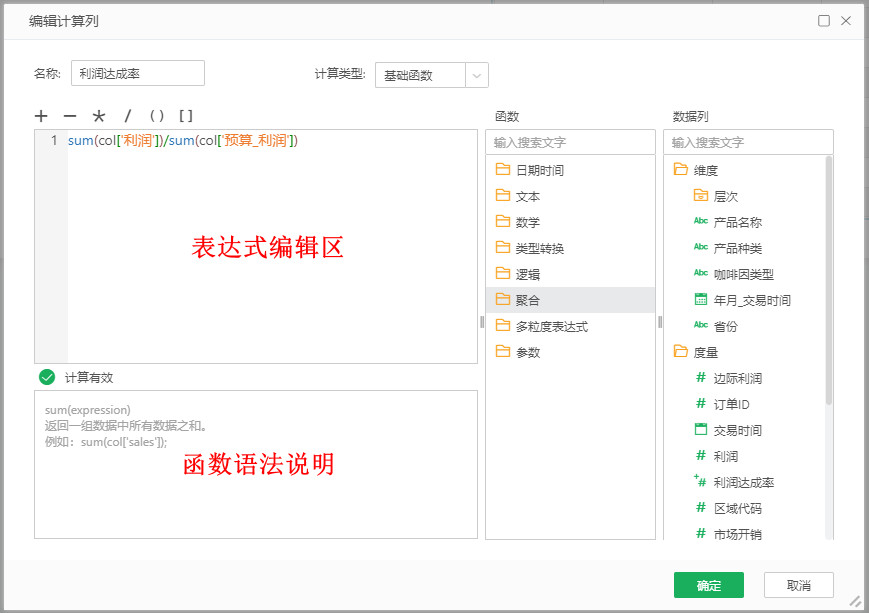Insert the division slash operator
The height and width of the screenshot is (613, 869).
click(x=128, y=116)
